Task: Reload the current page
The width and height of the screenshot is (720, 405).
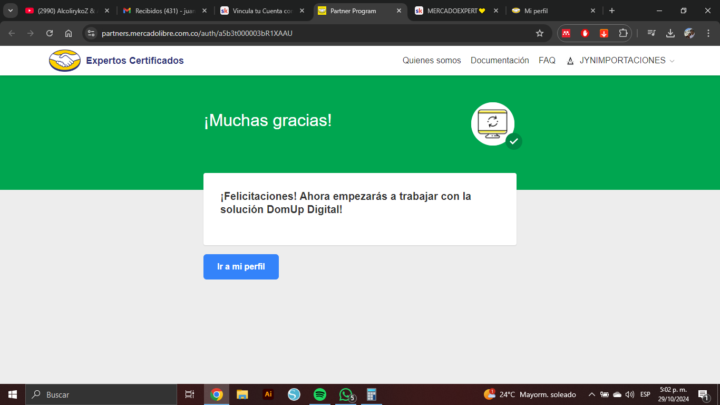Action: (50, 33)
